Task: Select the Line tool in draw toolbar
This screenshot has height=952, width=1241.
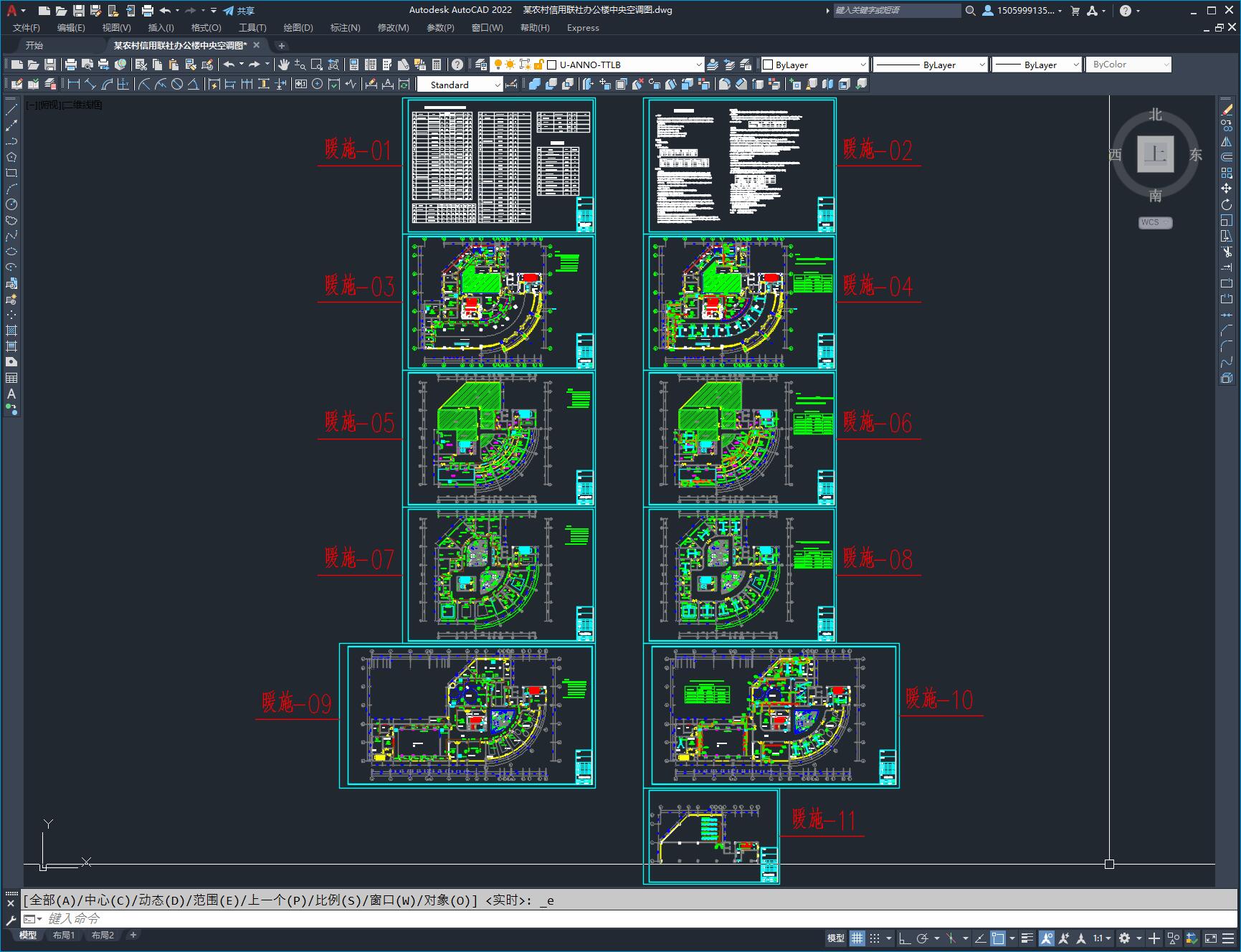Action: click(x=11, y=110)
